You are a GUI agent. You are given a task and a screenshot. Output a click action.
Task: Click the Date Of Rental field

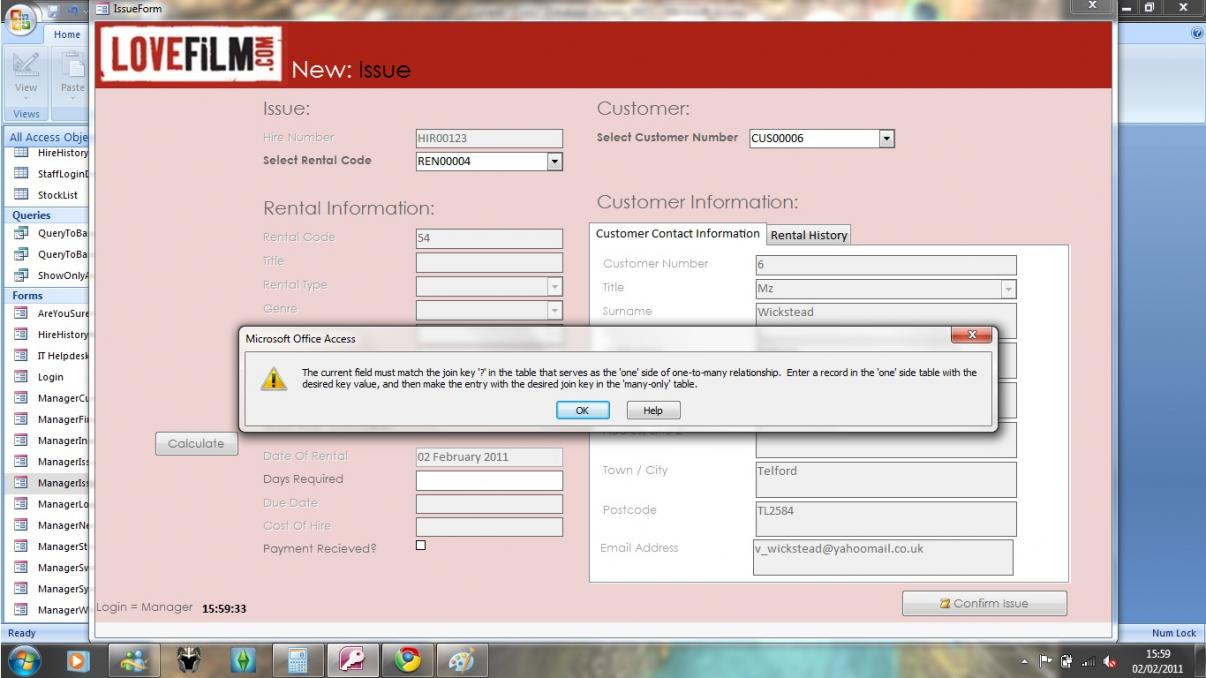tap(489, 457)
